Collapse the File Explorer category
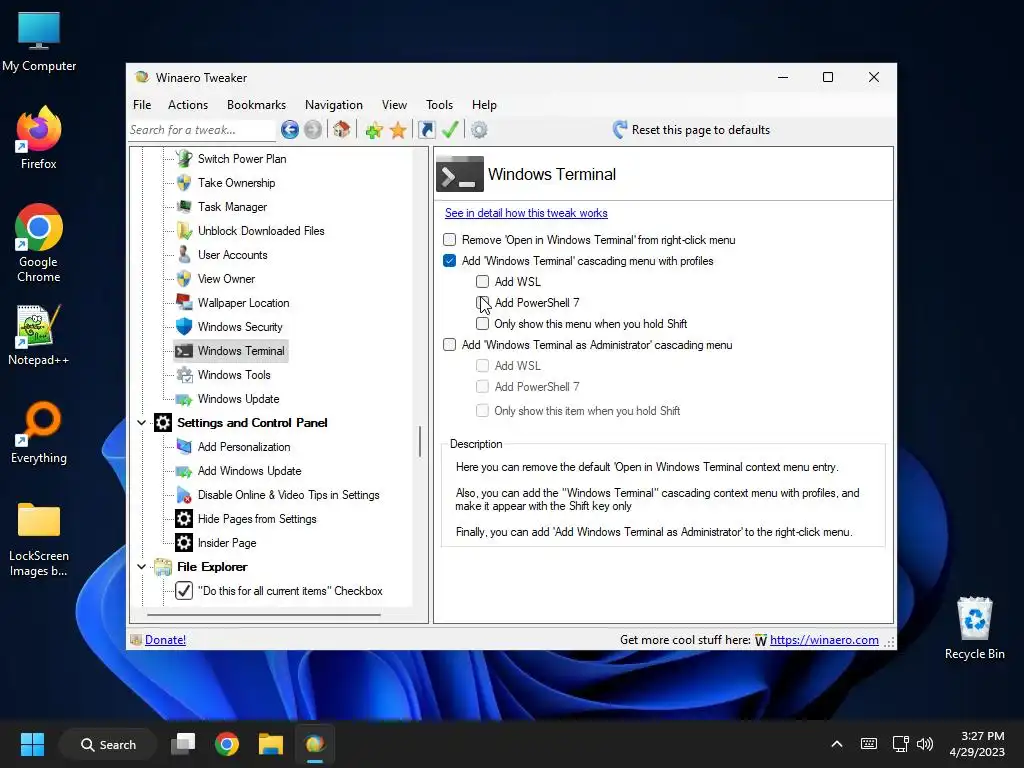Viewport: 1024px width, 768px height. tap(142, 567)
